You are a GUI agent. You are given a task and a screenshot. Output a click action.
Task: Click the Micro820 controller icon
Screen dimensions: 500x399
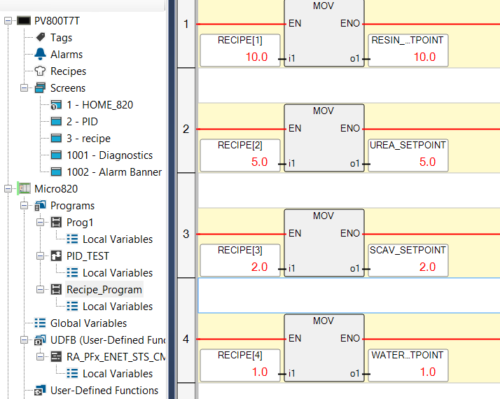(x=24, y=189)
